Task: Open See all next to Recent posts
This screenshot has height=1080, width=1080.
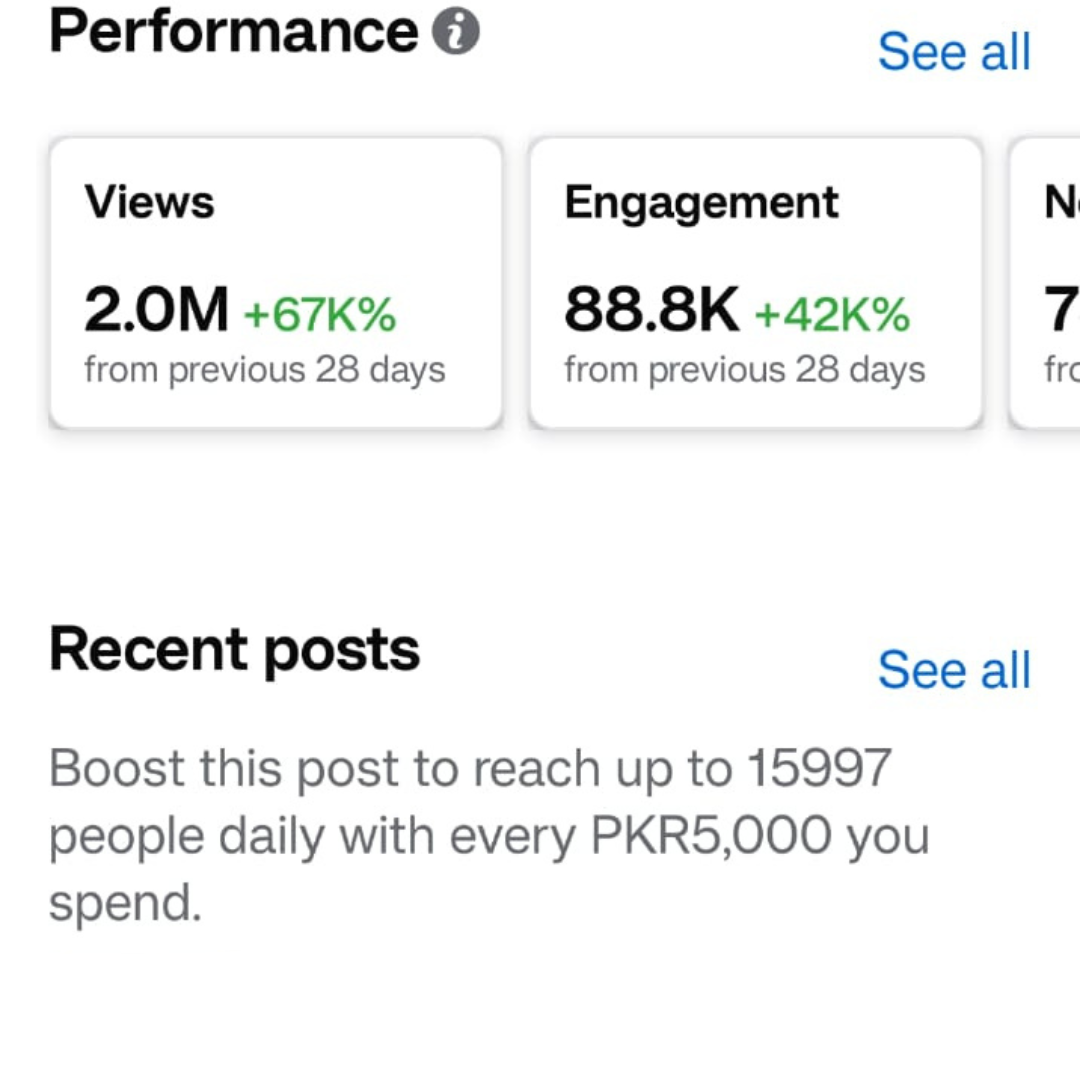Action: 954,669
